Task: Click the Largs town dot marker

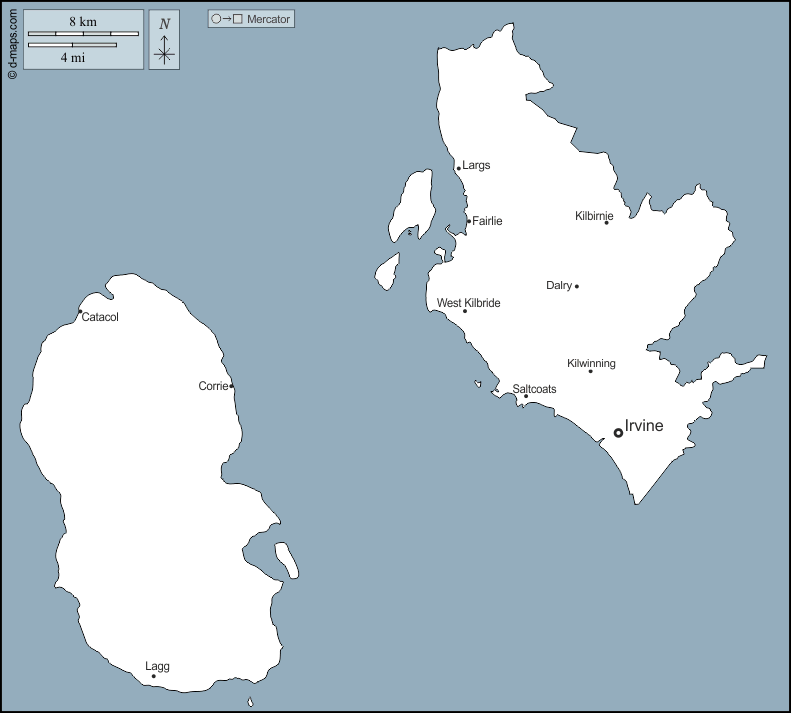Action: (458, 168)
